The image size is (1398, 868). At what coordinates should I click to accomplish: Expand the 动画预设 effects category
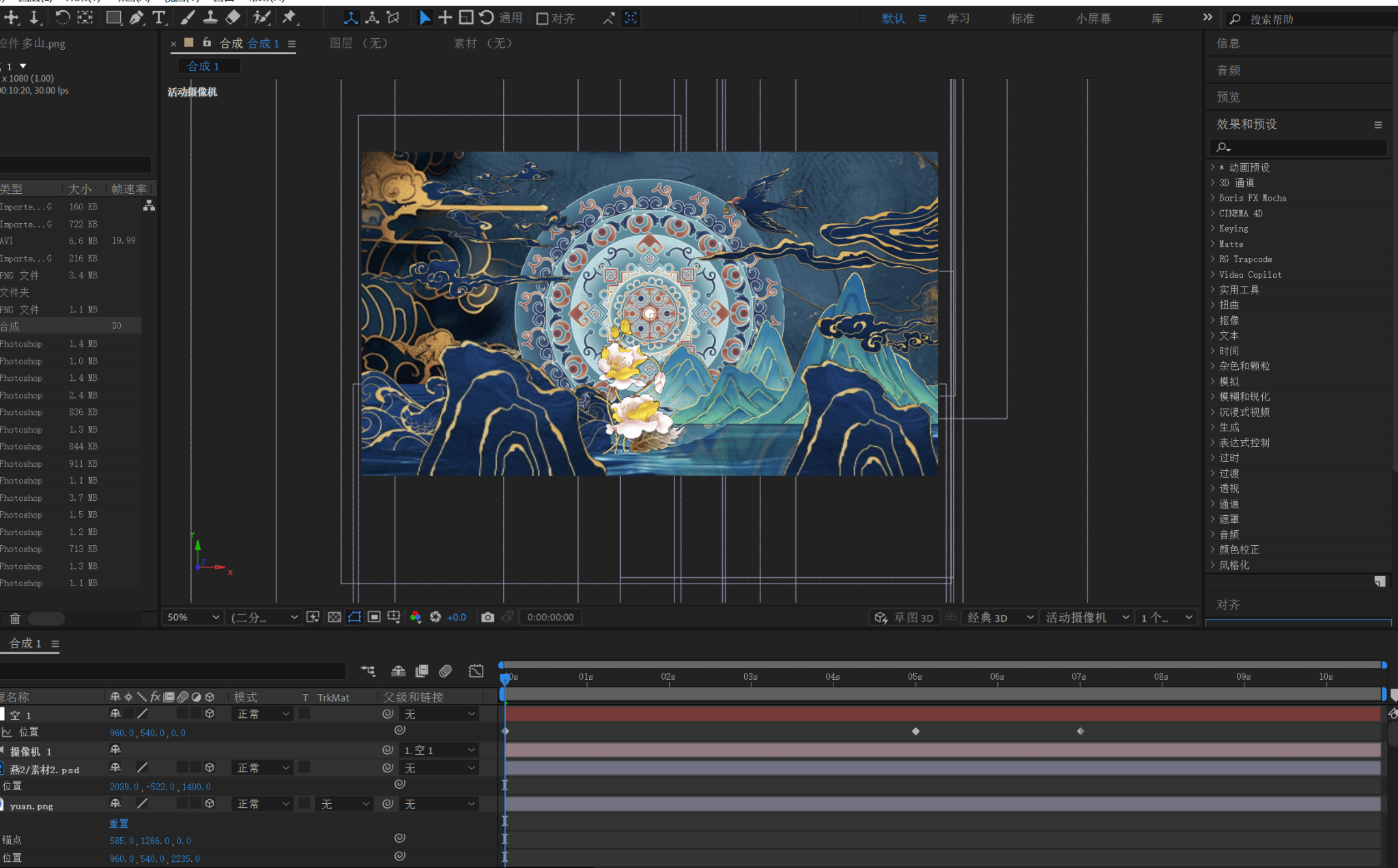click(1213, 167)
